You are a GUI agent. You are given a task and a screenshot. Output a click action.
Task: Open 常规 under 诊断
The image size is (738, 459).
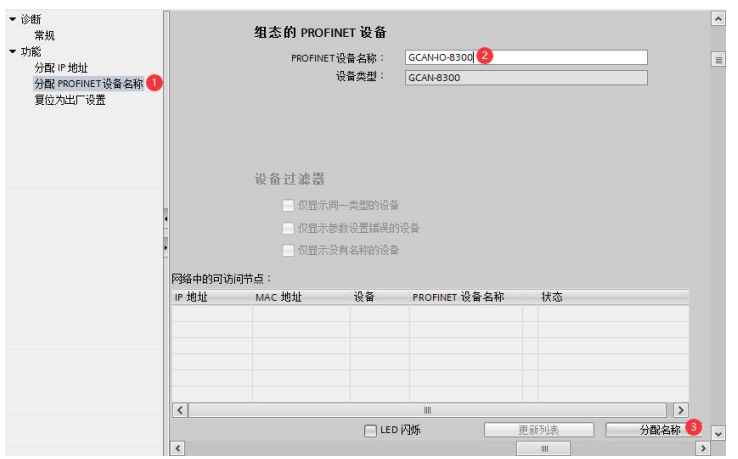click(44, 35)
